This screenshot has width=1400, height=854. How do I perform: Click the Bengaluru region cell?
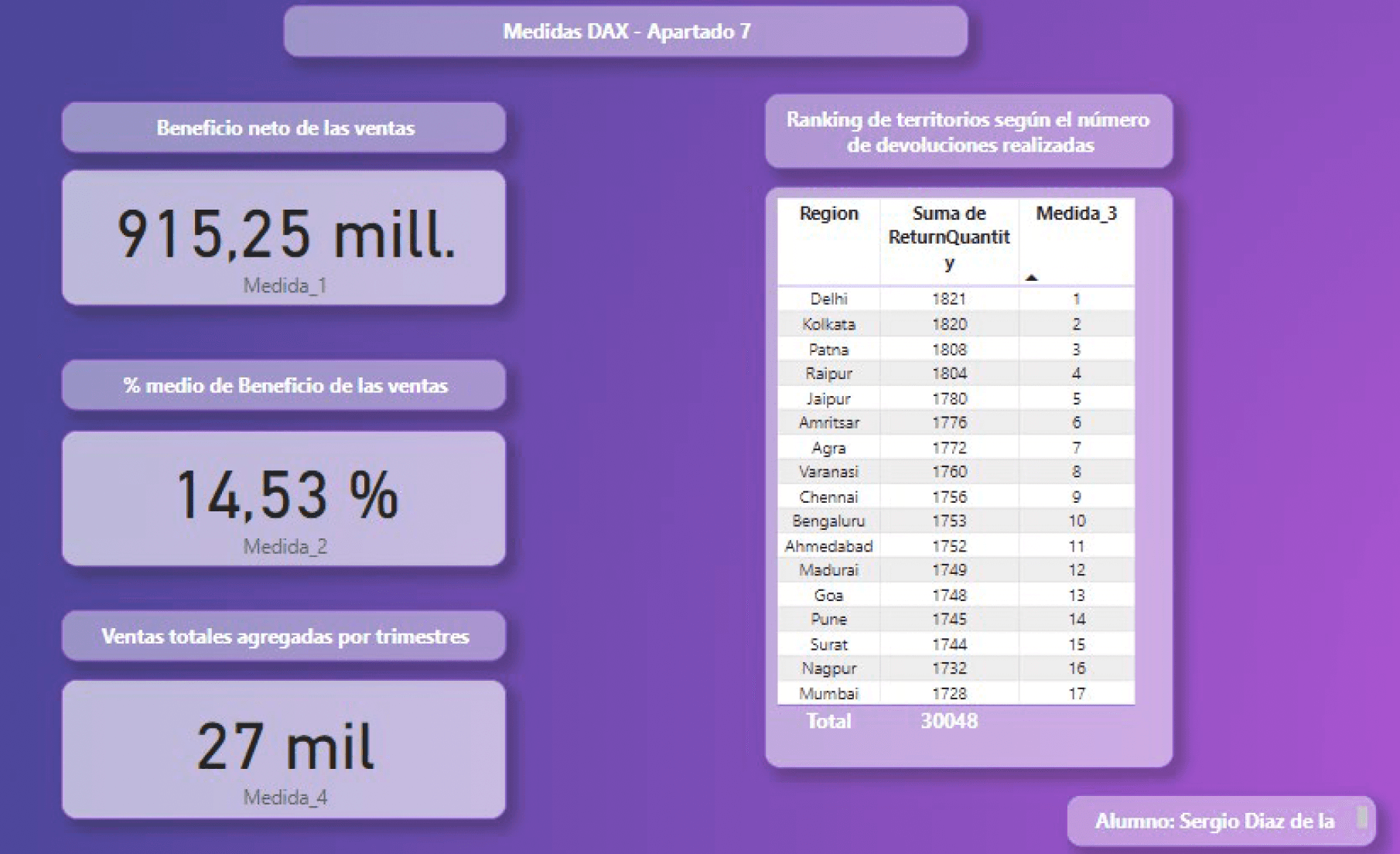(x=828, y=521)
